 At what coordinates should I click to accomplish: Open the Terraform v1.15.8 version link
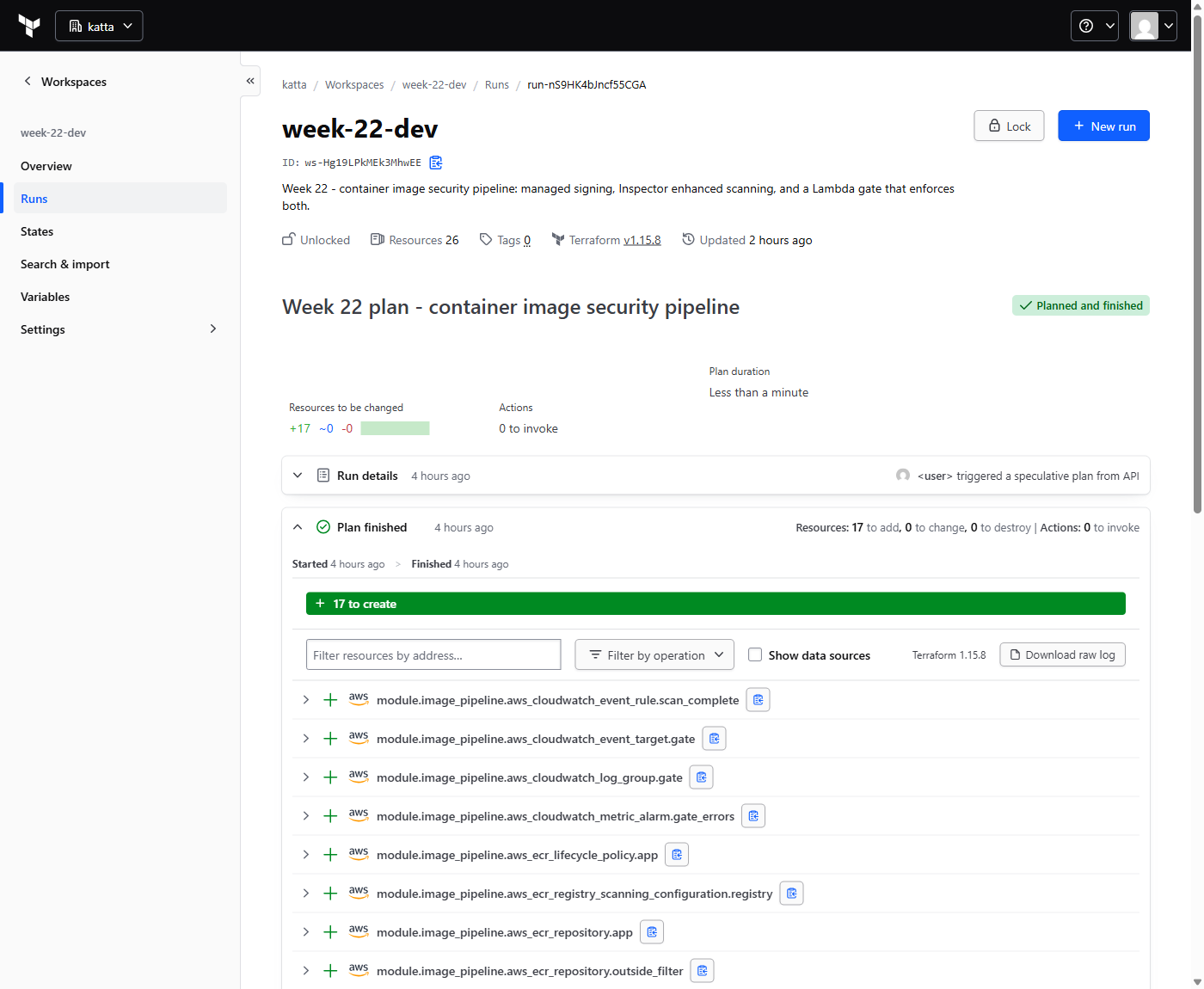click(642, 240)
